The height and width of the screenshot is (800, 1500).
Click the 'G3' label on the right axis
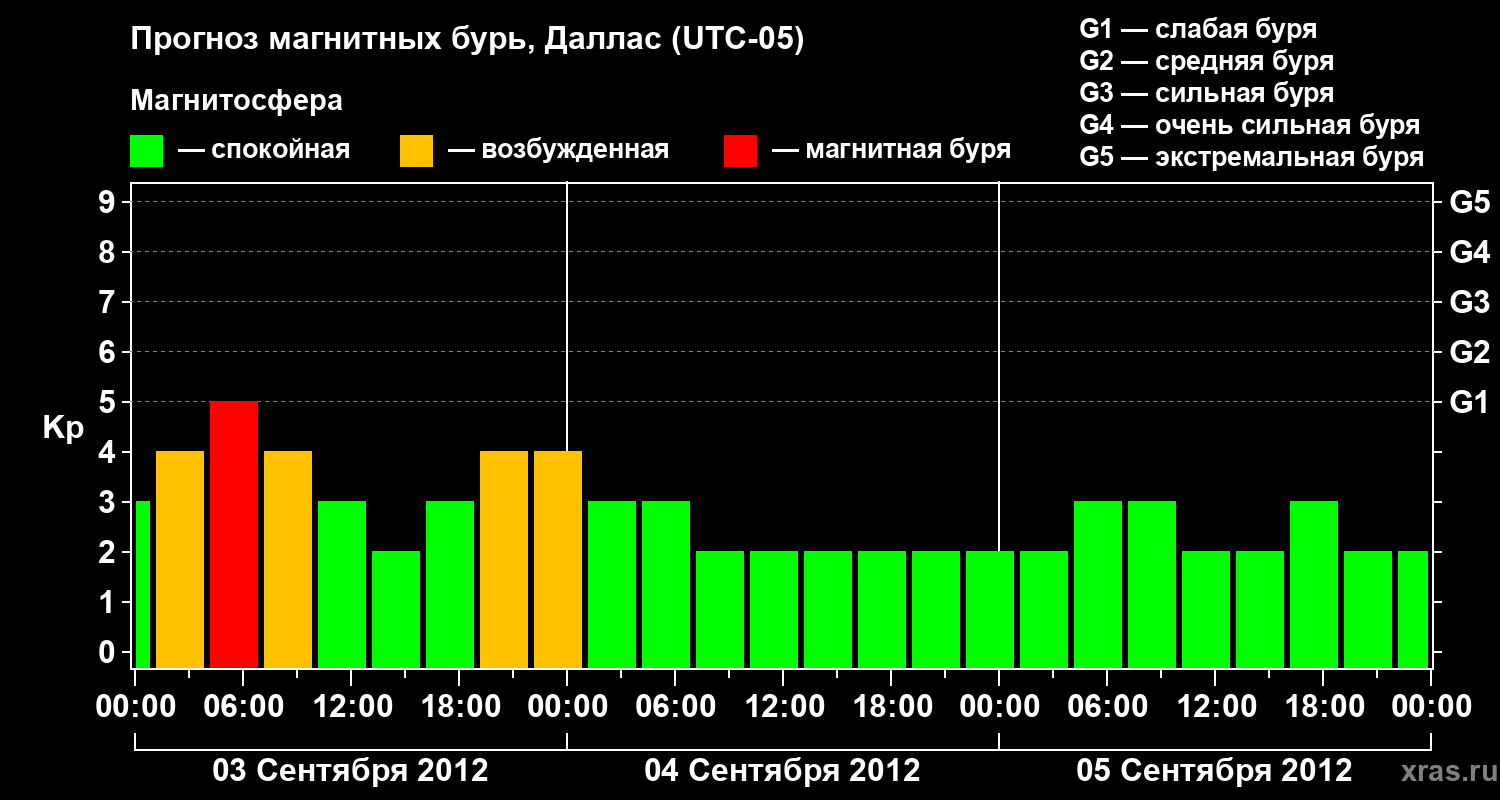[x=1469, y=303]
